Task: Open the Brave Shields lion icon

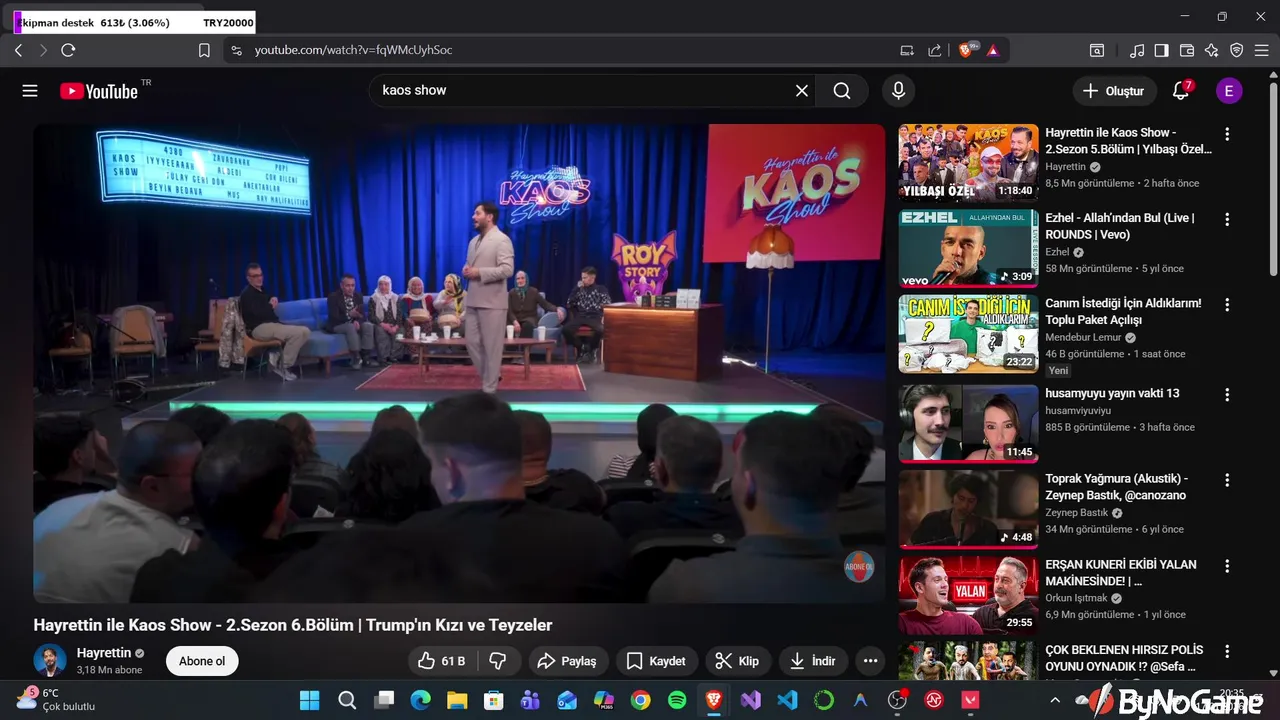Action: [x=966, y=50]
